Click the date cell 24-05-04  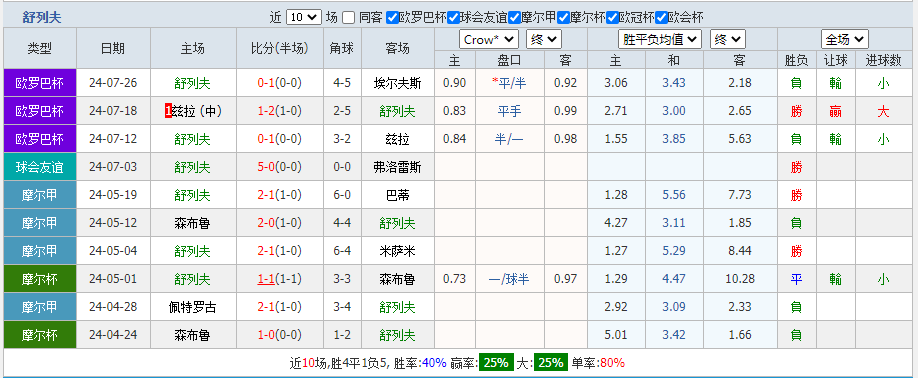(113, 251)
